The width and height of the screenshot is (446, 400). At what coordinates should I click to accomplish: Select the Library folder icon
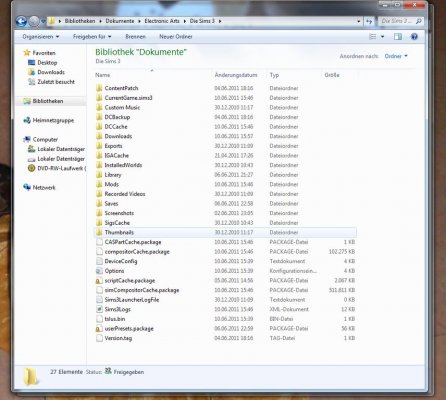pos(99,175)
